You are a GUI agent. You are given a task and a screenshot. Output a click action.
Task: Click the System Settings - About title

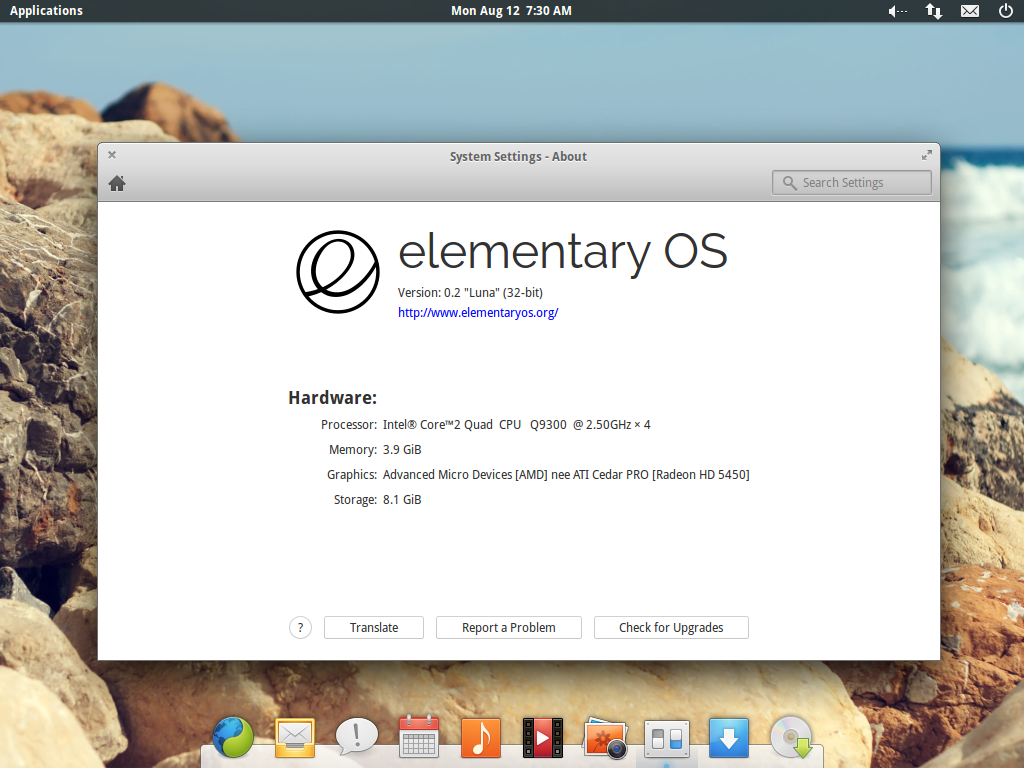point(519,157)
